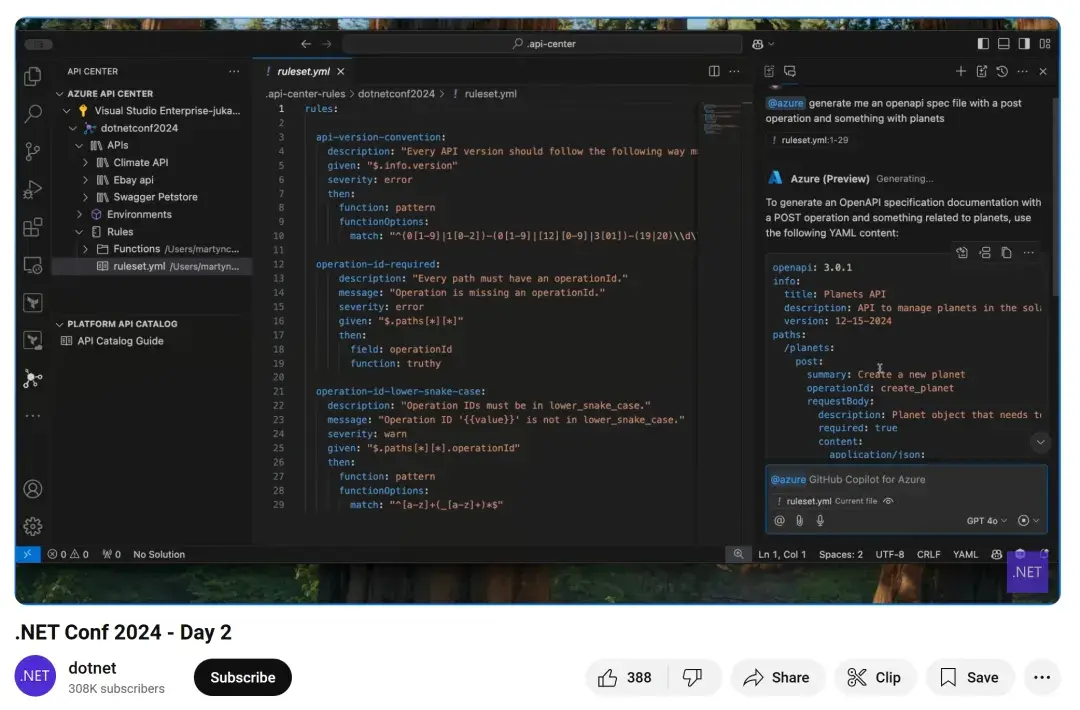Open API Center panel more actions

[x=234, y=71]
